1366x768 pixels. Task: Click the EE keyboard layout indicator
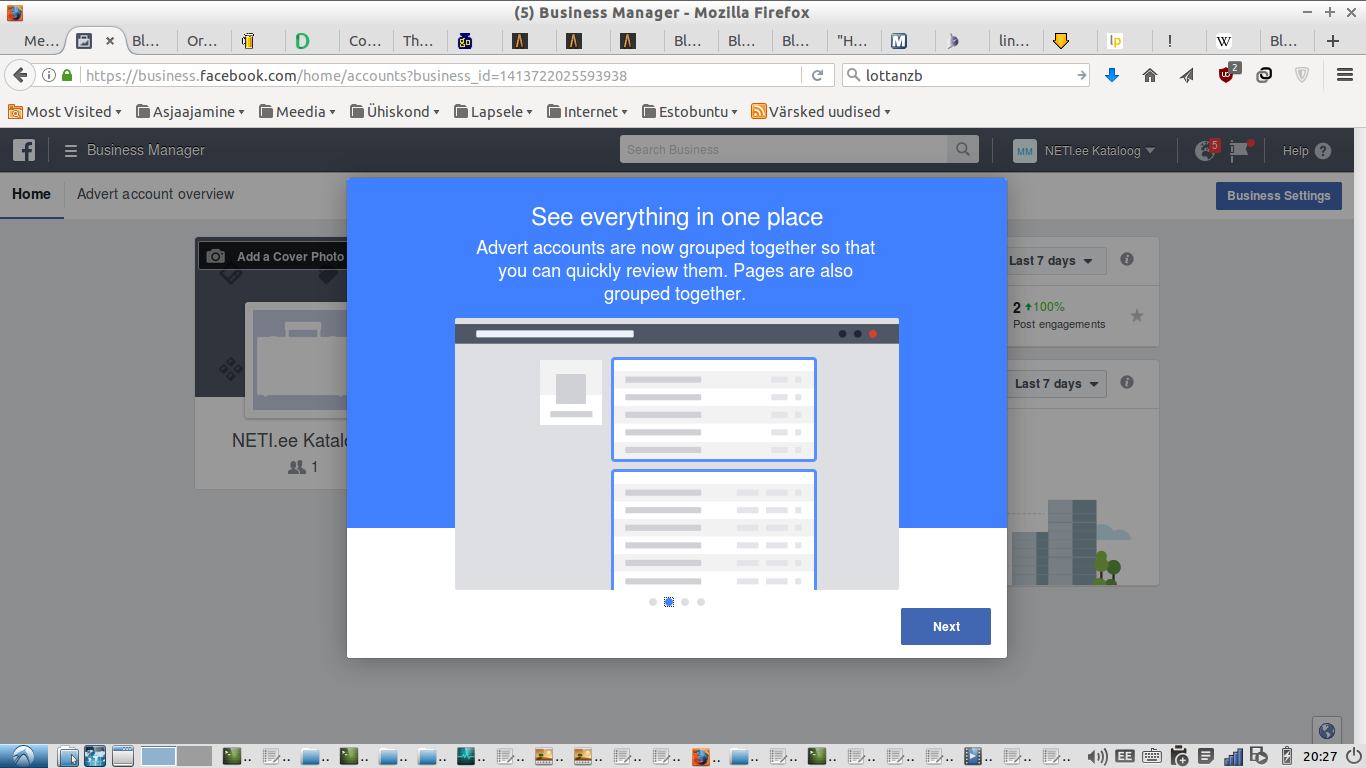(1124, 757)
